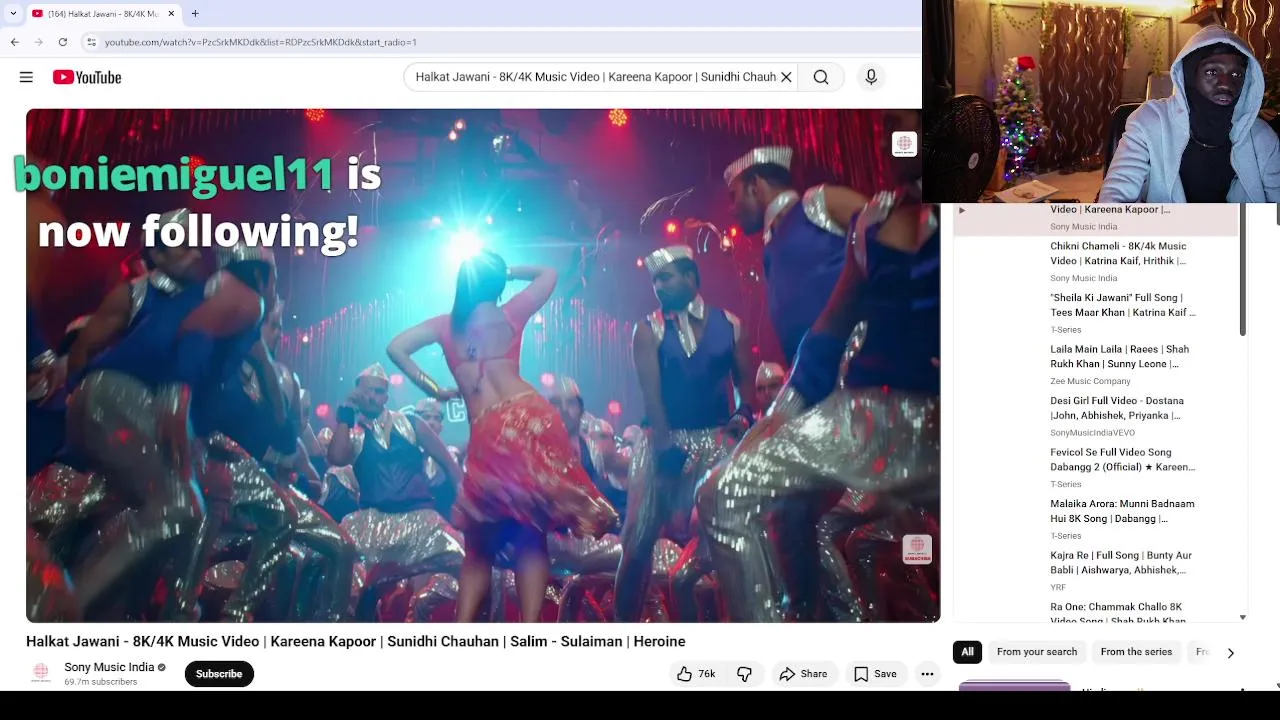
Task: Play Ra One Chammak Challo from playlist
Action: 1096,611
